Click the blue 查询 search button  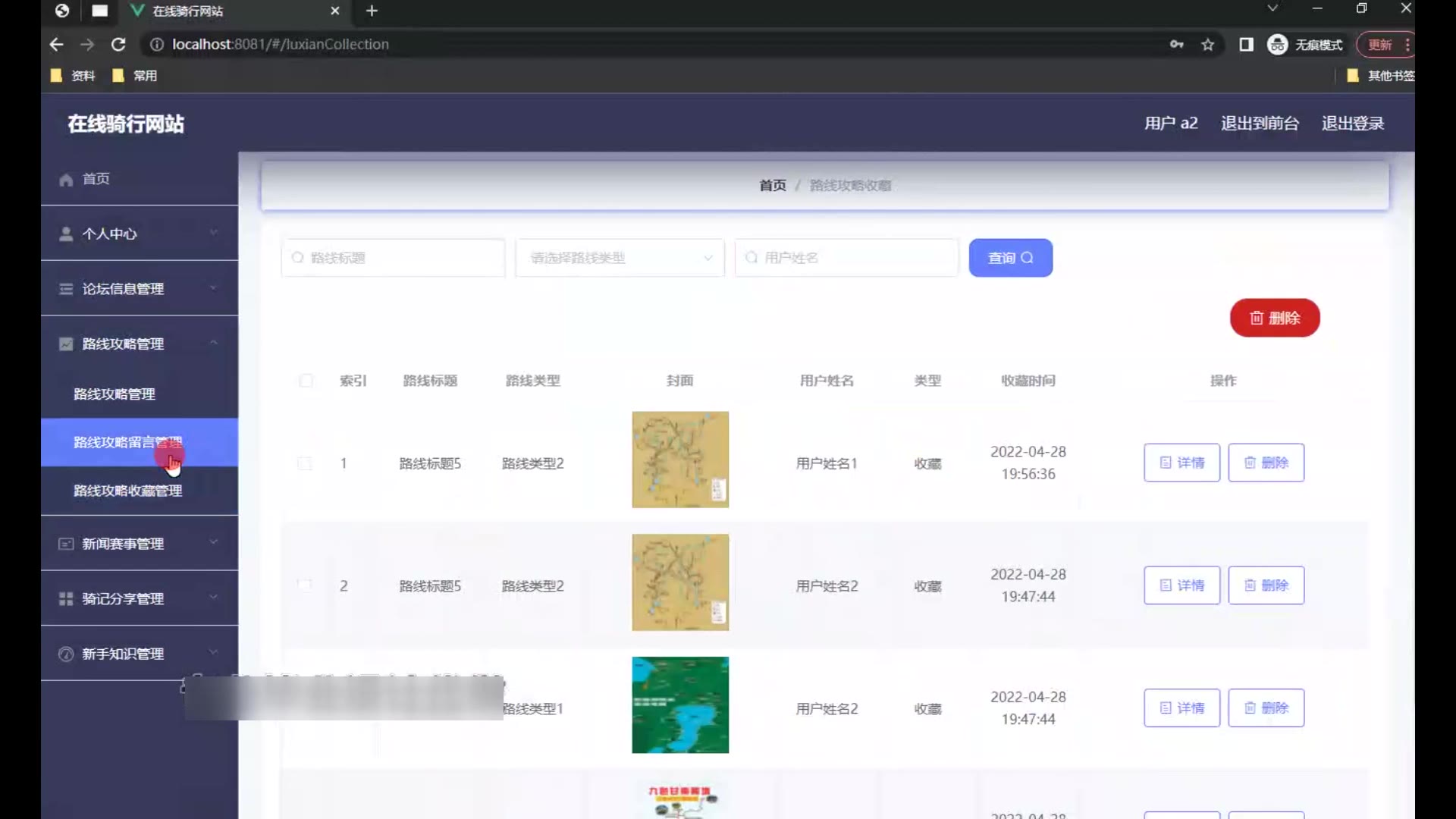1010,258
